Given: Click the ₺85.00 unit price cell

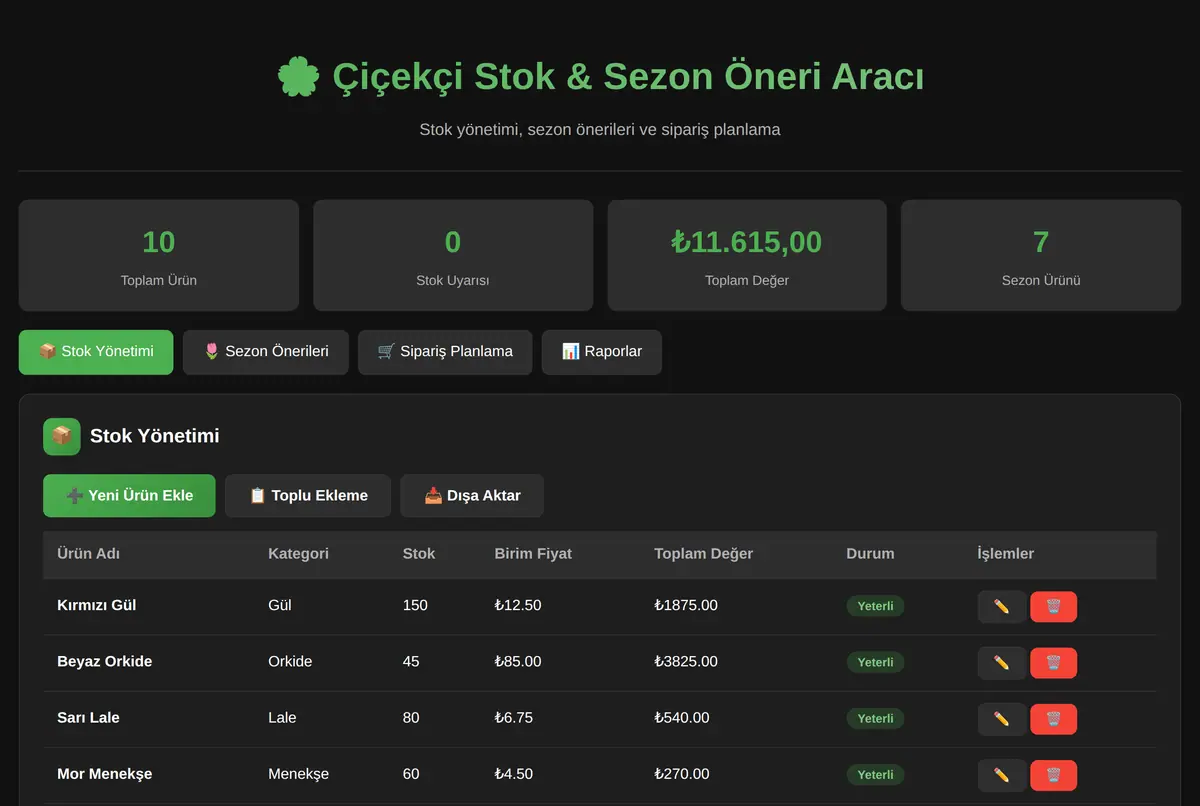Looking at the screenshot, I should tap(518, 662).
